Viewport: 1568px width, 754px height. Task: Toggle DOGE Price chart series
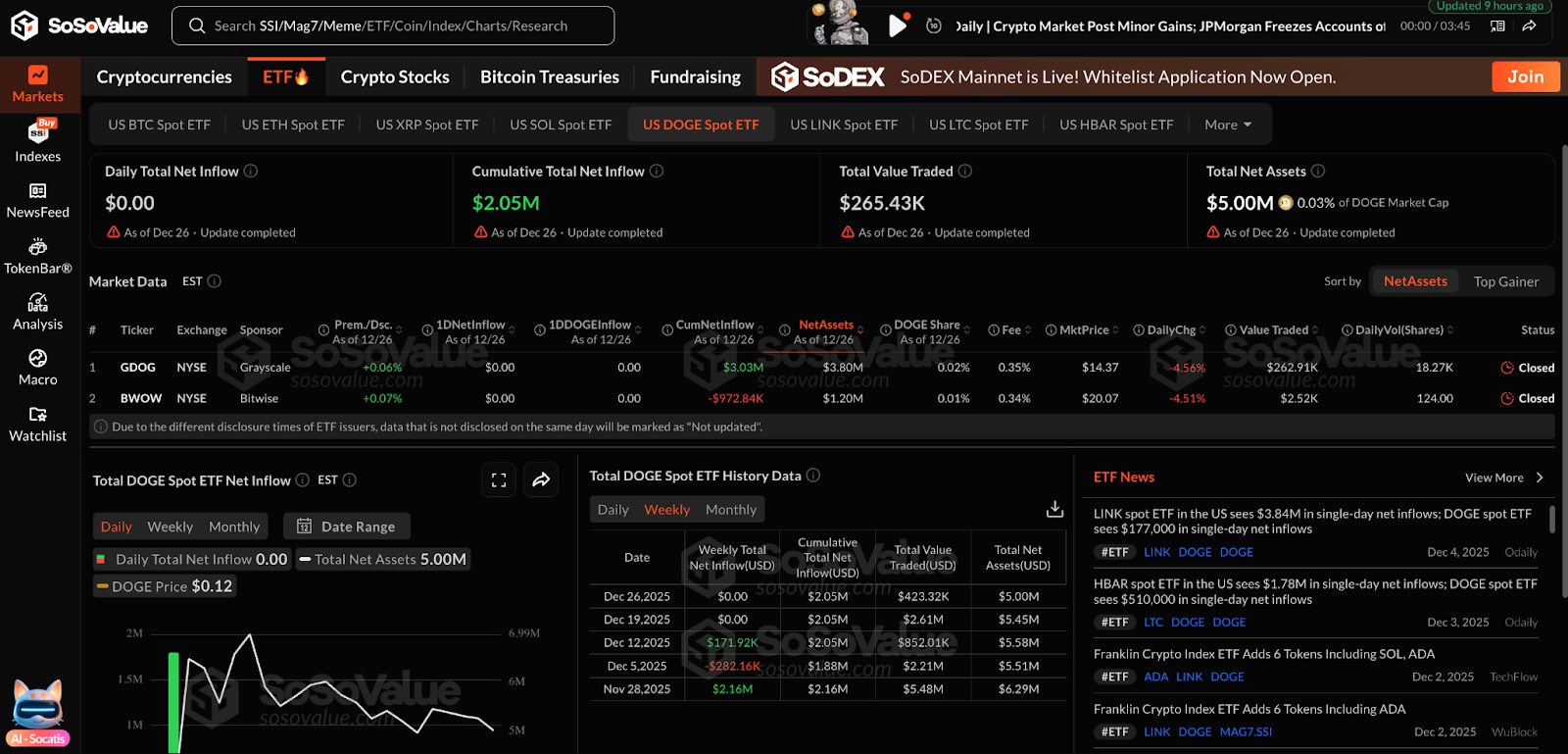tap(164, 586)
